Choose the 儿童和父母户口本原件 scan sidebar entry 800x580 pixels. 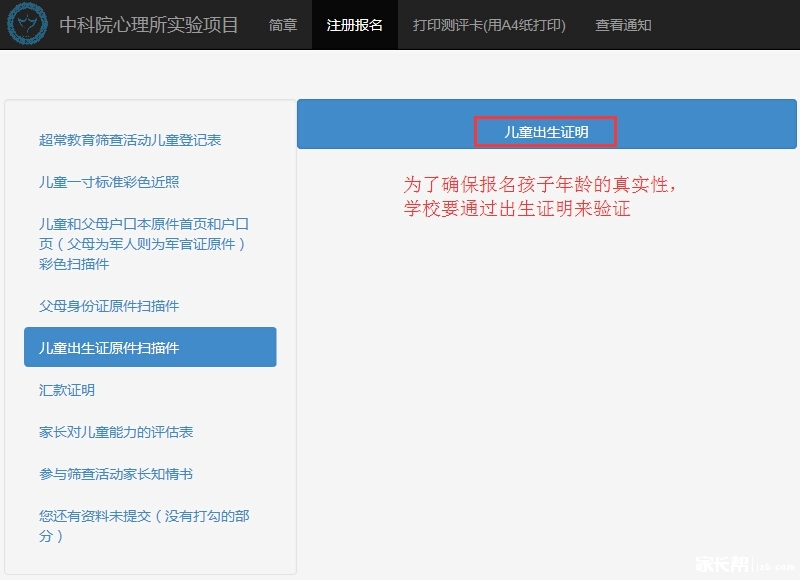click(143, 244)
